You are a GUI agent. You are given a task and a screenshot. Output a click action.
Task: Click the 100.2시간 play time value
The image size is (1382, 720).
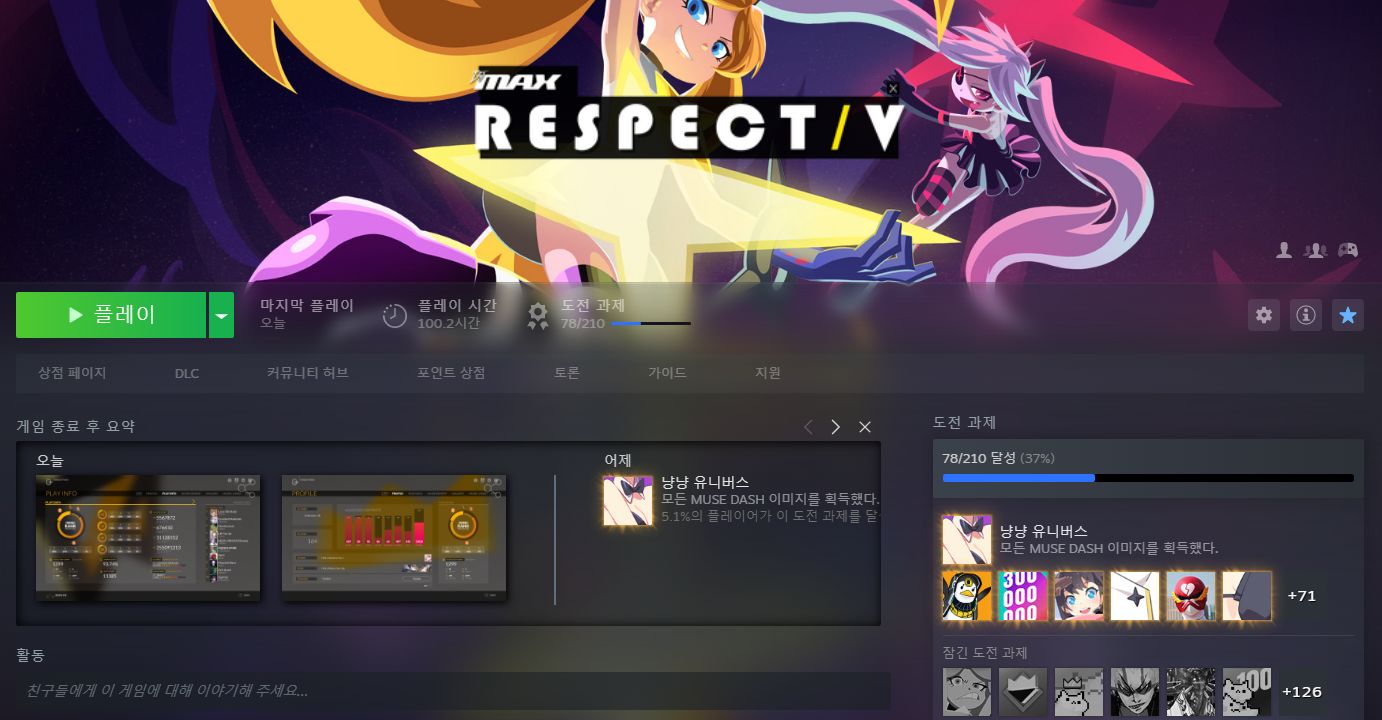tap(448, 323)
